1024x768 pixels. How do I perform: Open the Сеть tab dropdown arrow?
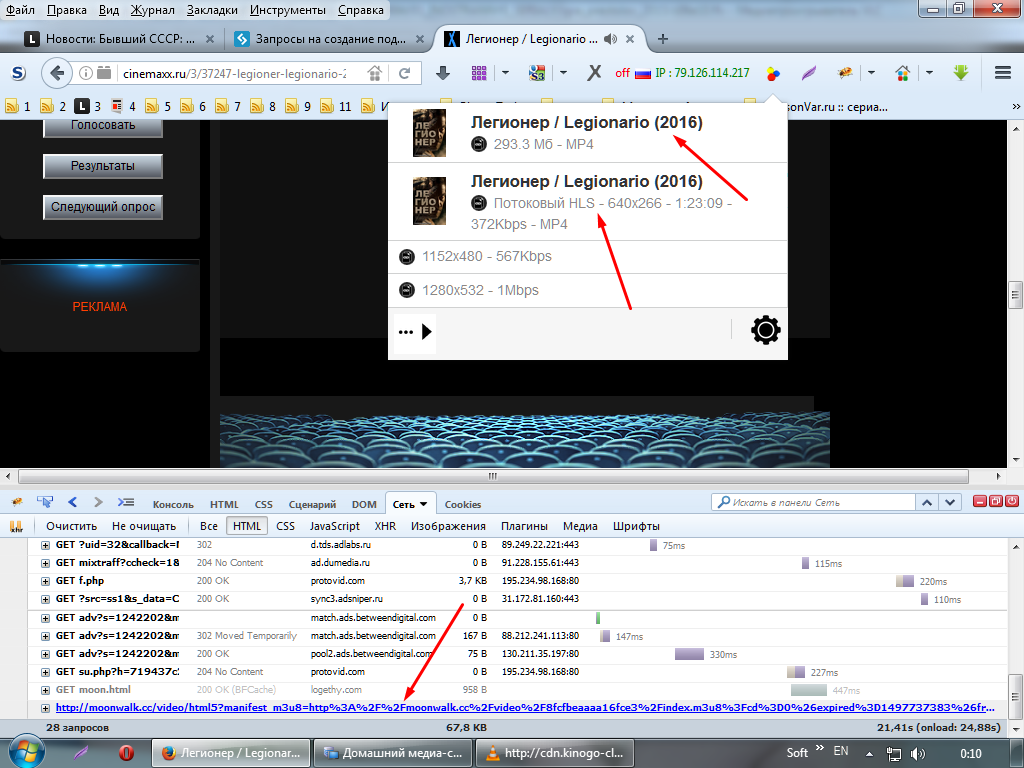click(x=424, y=504)
